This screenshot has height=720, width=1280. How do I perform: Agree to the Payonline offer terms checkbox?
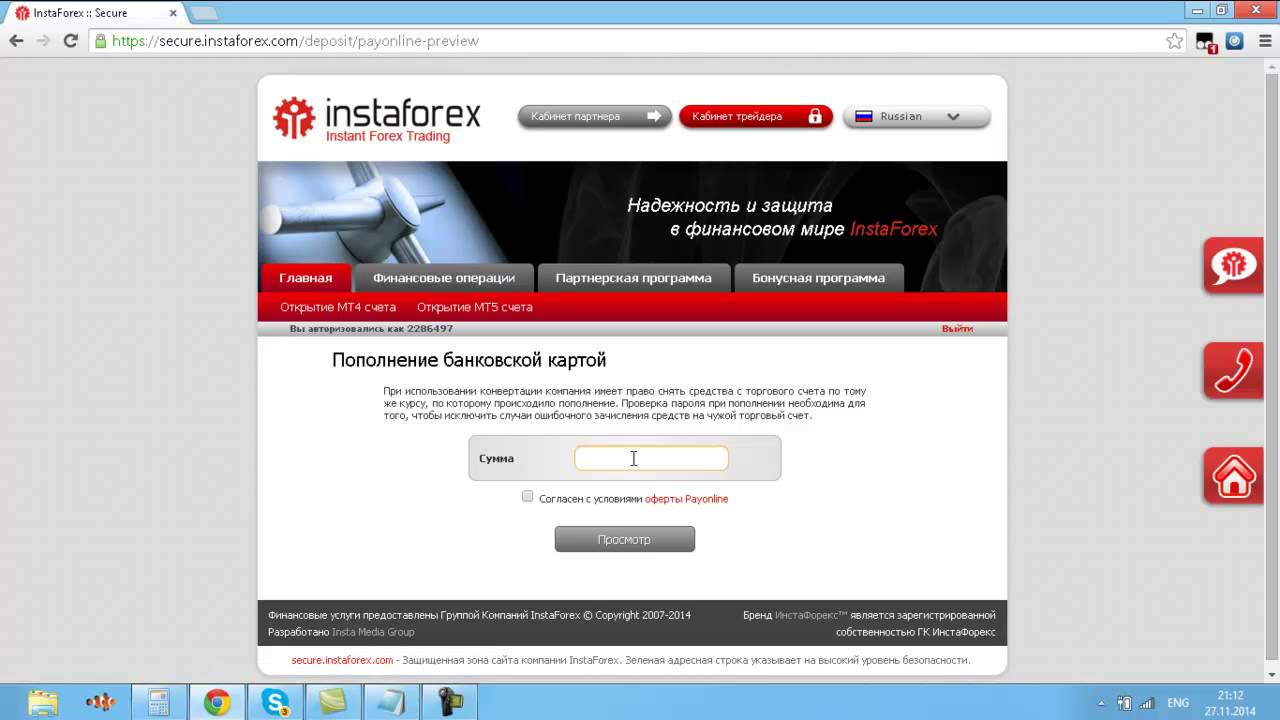(x=528, y=496)
